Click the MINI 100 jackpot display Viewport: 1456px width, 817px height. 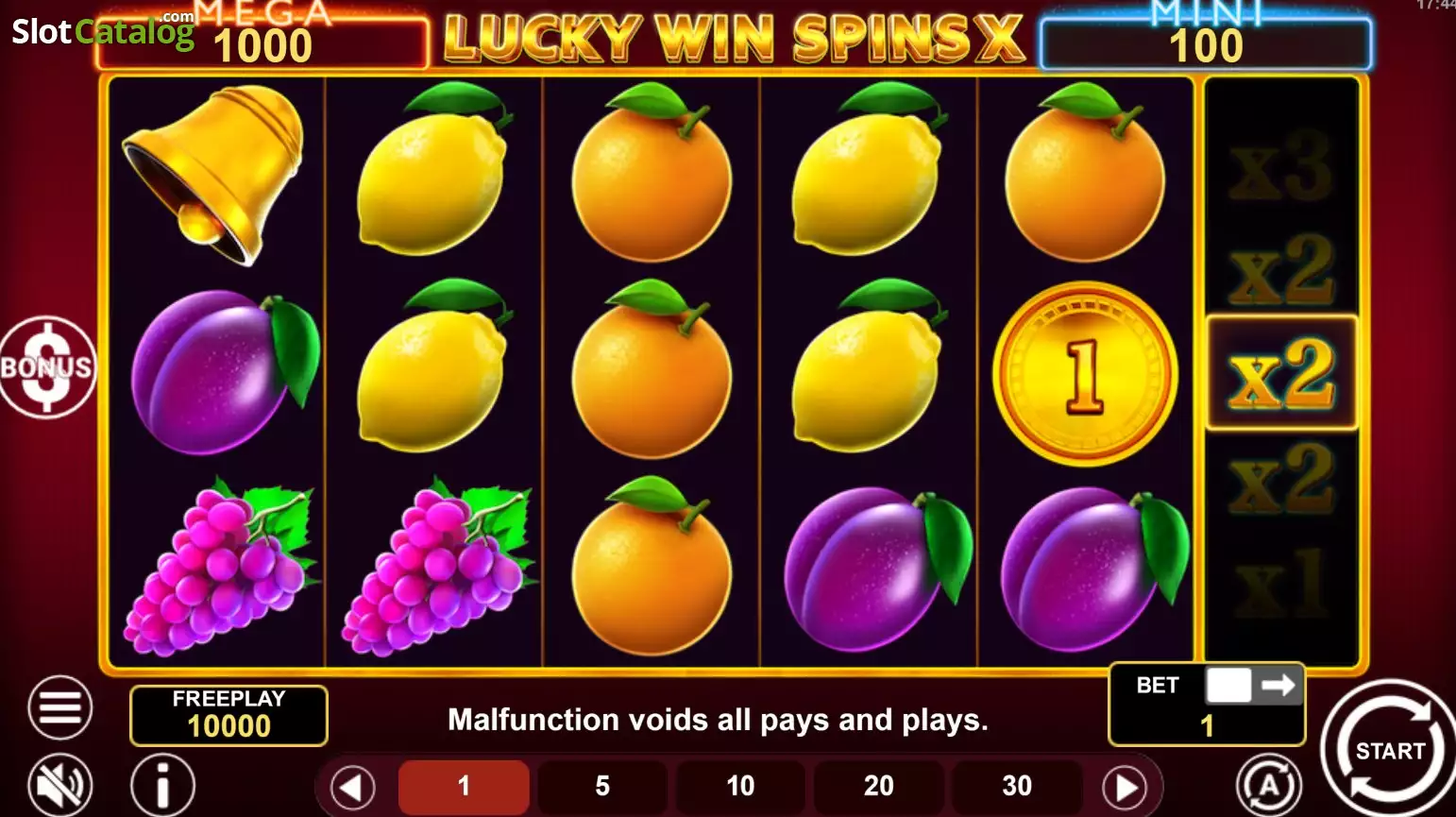pyautogui.click(x=1206, y=43)
